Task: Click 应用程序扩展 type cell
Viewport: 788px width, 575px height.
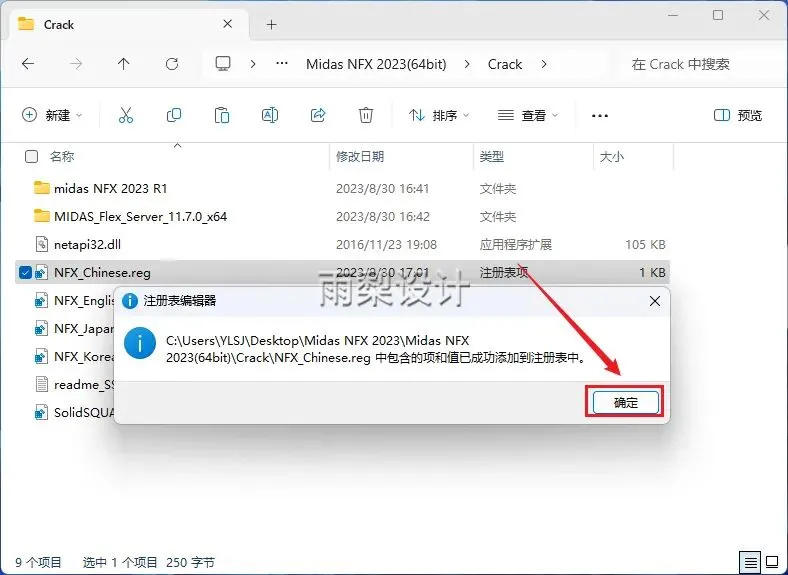Action: pyautogui.click(x=515, y=245)
